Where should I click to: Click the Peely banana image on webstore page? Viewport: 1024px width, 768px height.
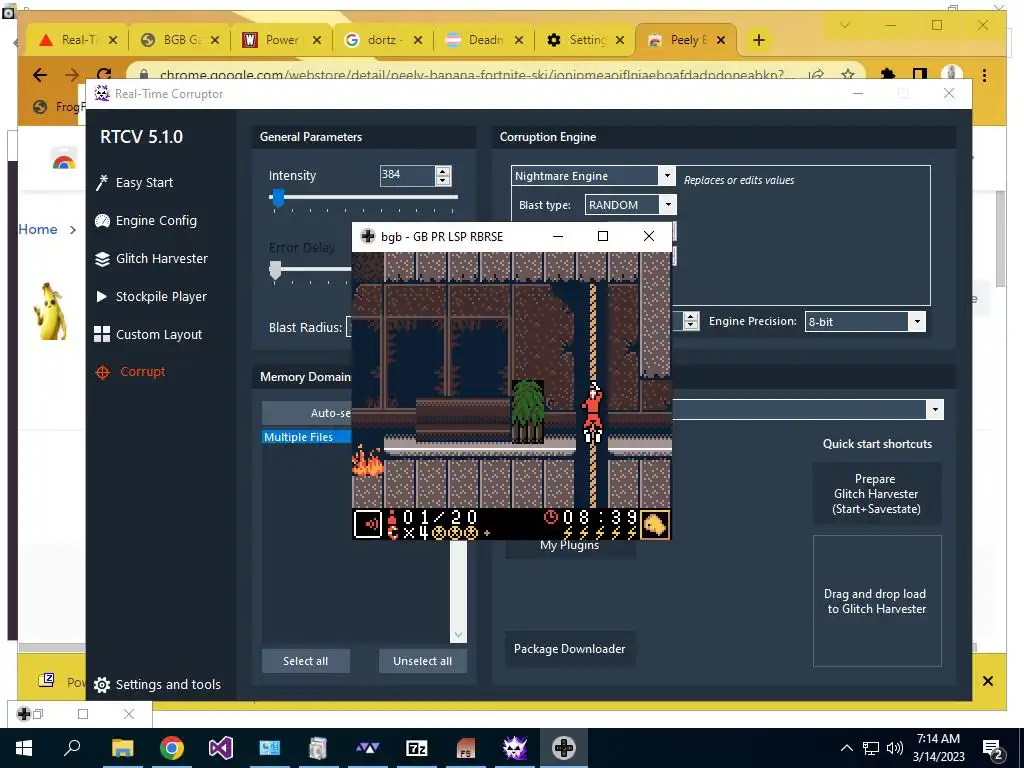pos(50,312)
